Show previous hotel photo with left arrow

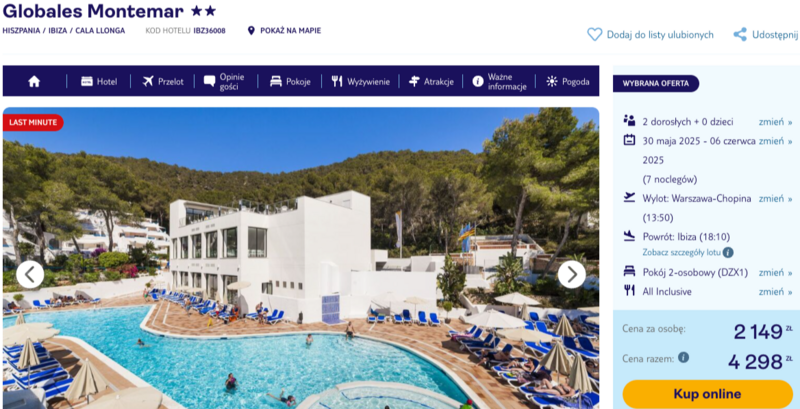30,274
